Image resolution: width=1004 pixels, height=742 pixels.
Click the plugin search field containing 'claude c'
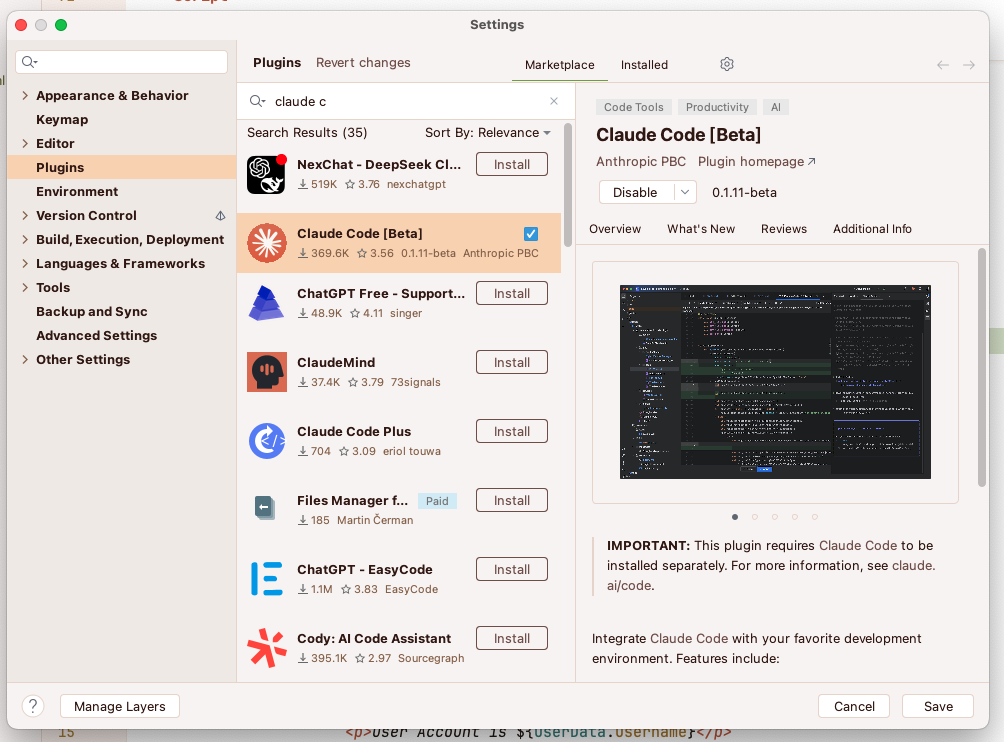(406, 101)
